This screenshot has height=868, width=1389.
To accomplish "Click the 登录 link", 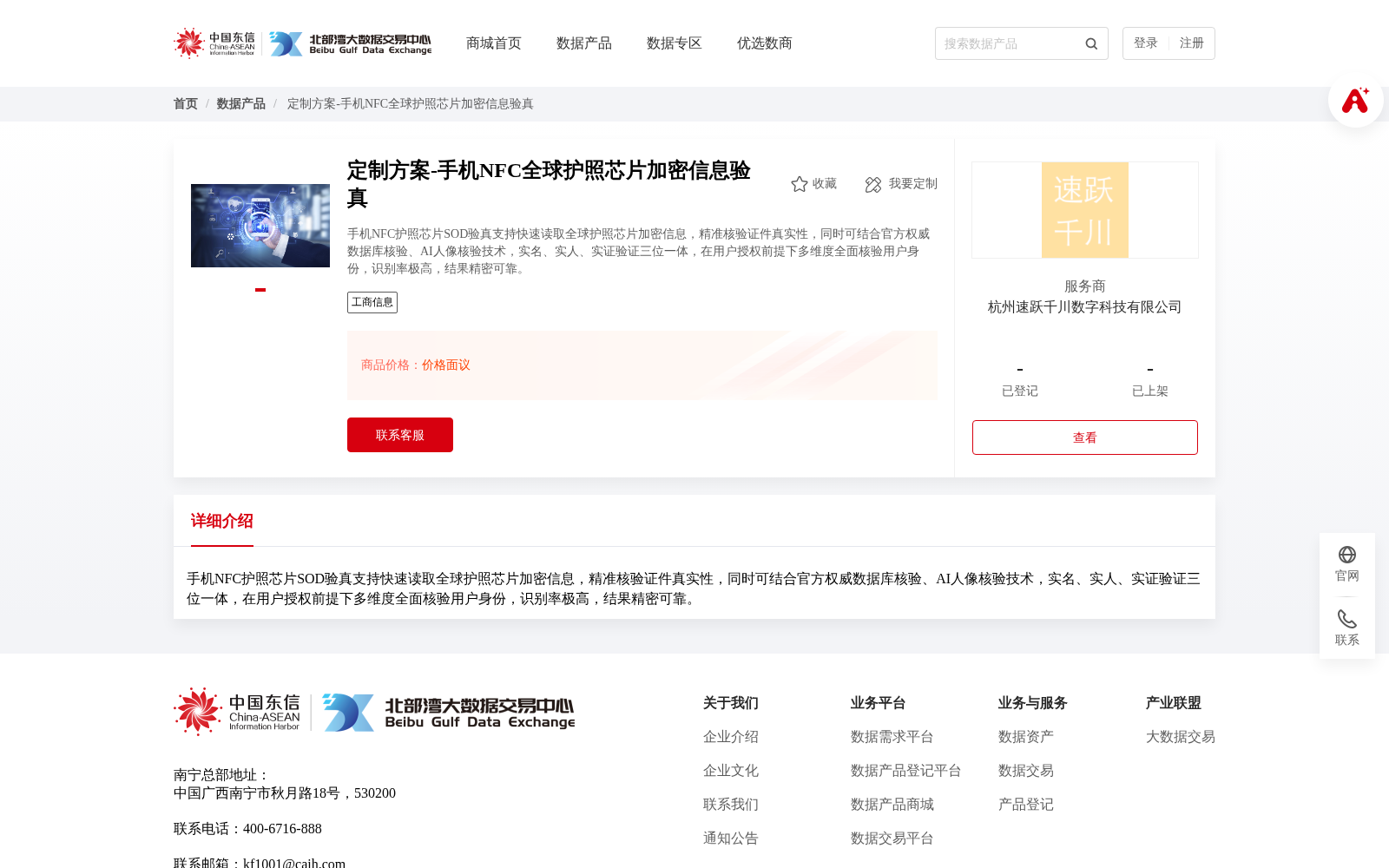I will pos(1146,43).
